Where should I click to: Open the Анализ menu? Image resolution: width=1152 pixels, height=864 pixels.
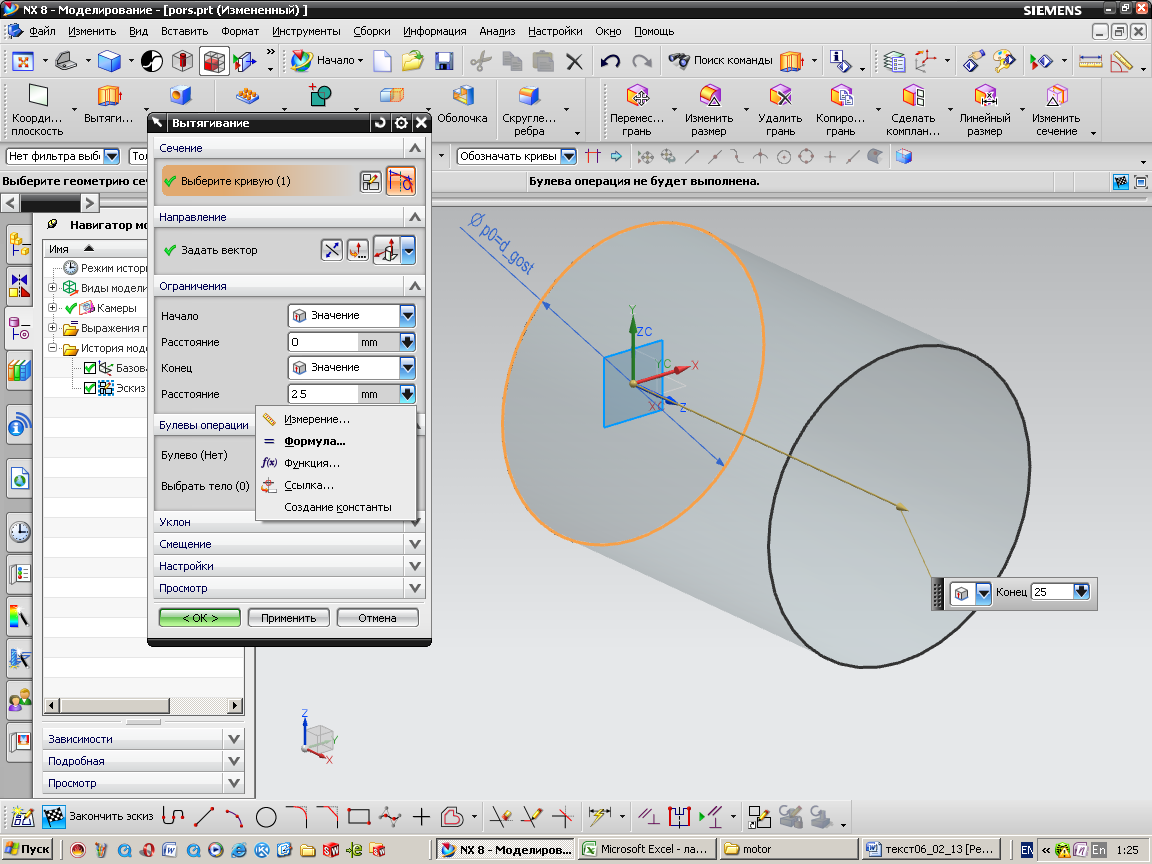coord(497,32)
